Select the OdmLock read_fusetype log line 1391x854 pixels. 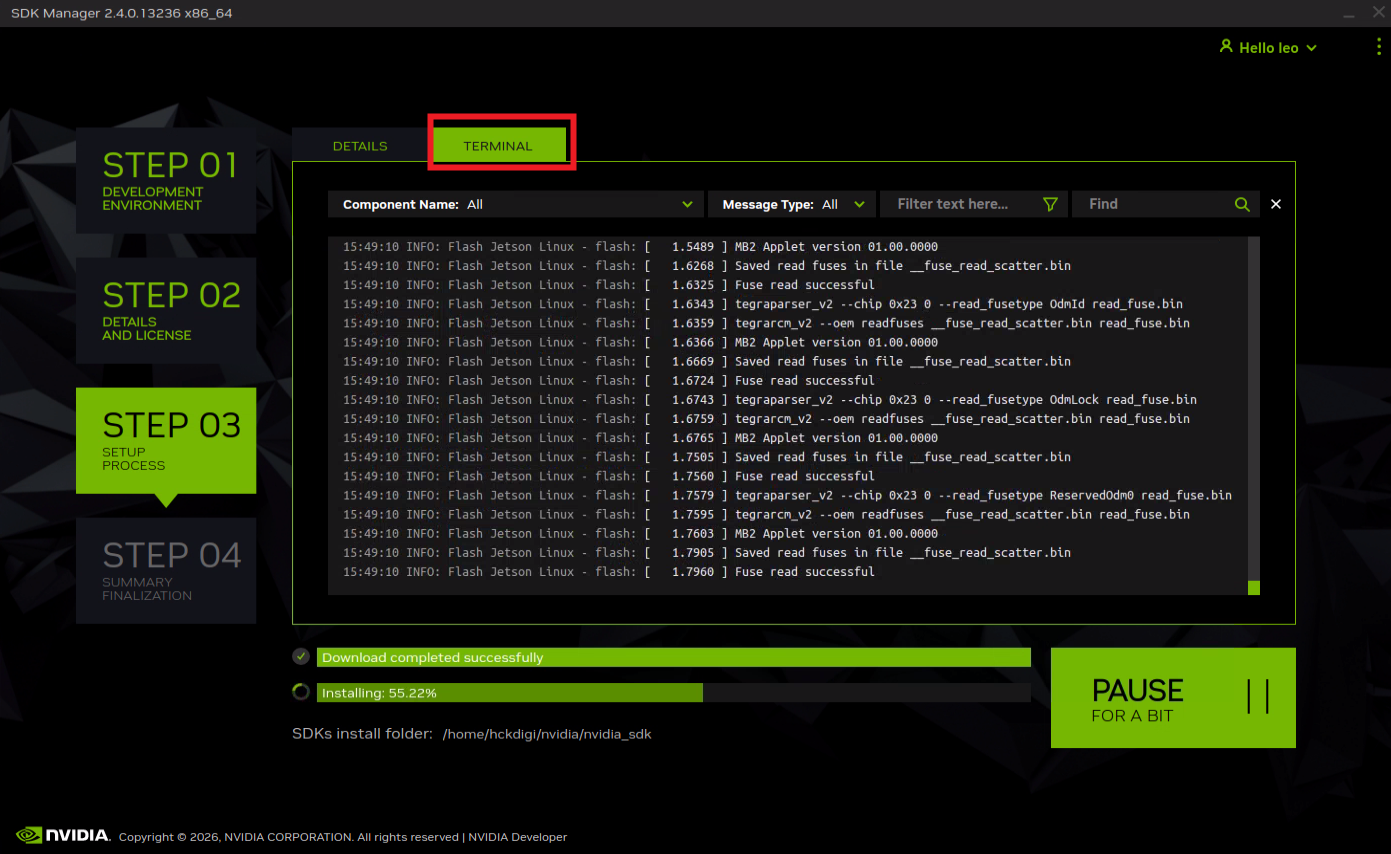770,400
